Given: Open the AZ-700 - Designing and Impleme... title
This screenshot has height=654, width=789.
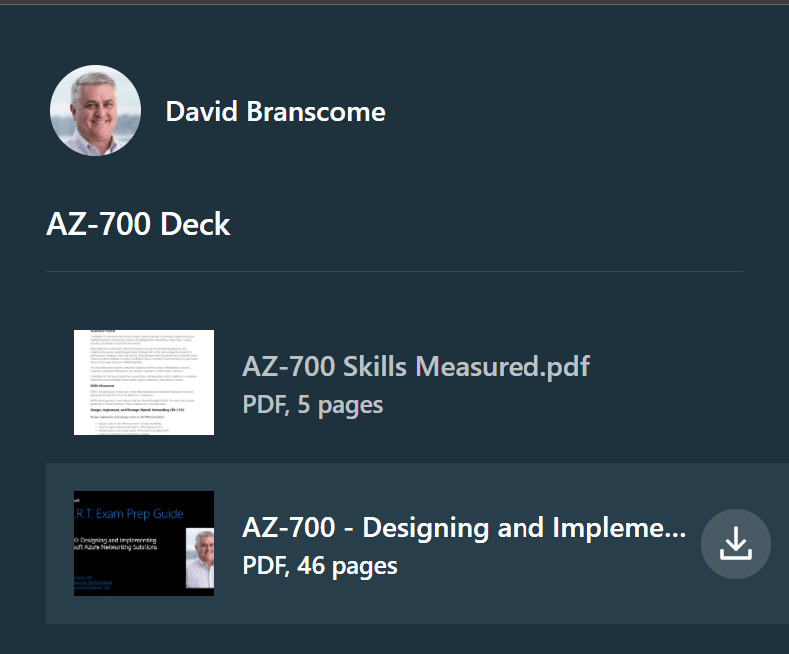Looking at the screenshot, I should (x=464, y=528).
